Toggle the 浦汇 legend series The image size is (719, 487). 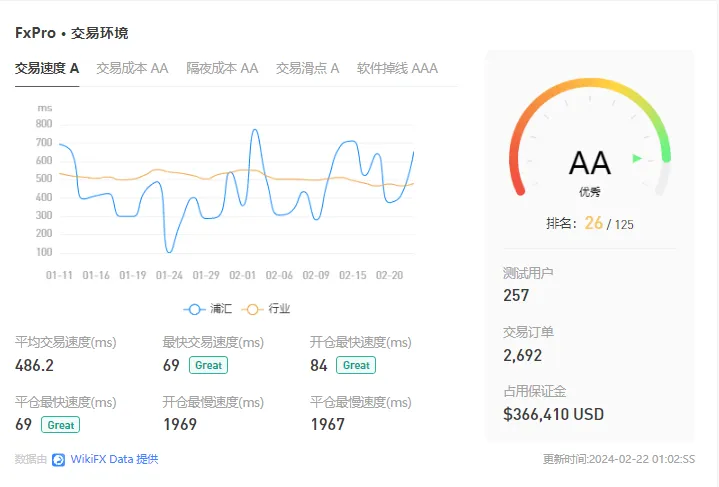pyautogui.click(x=208, y=309)
